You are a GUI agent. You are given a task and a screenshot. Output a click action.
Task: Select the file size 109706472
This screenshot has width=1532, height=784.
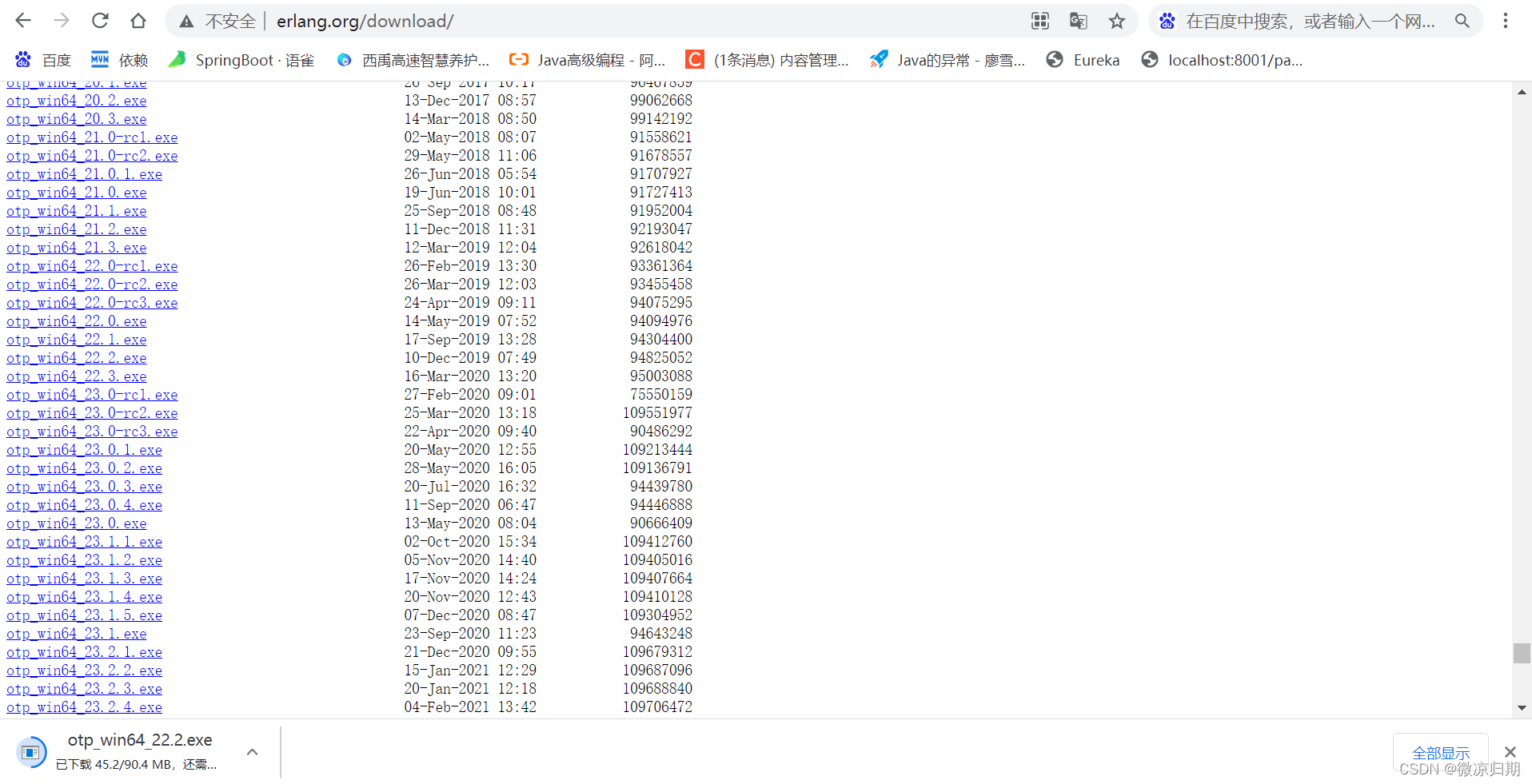point(657,707)
